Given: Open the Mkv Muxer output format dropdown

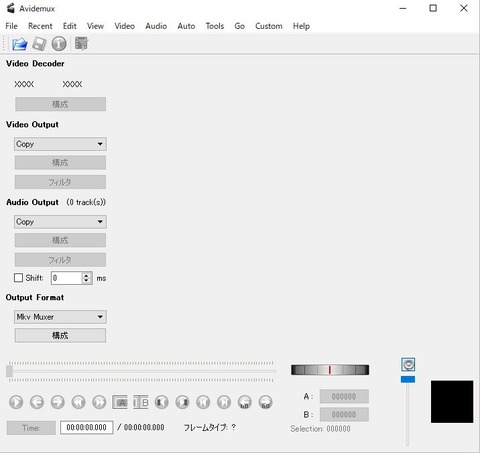Looking at the screenshot, I should 60,317.
